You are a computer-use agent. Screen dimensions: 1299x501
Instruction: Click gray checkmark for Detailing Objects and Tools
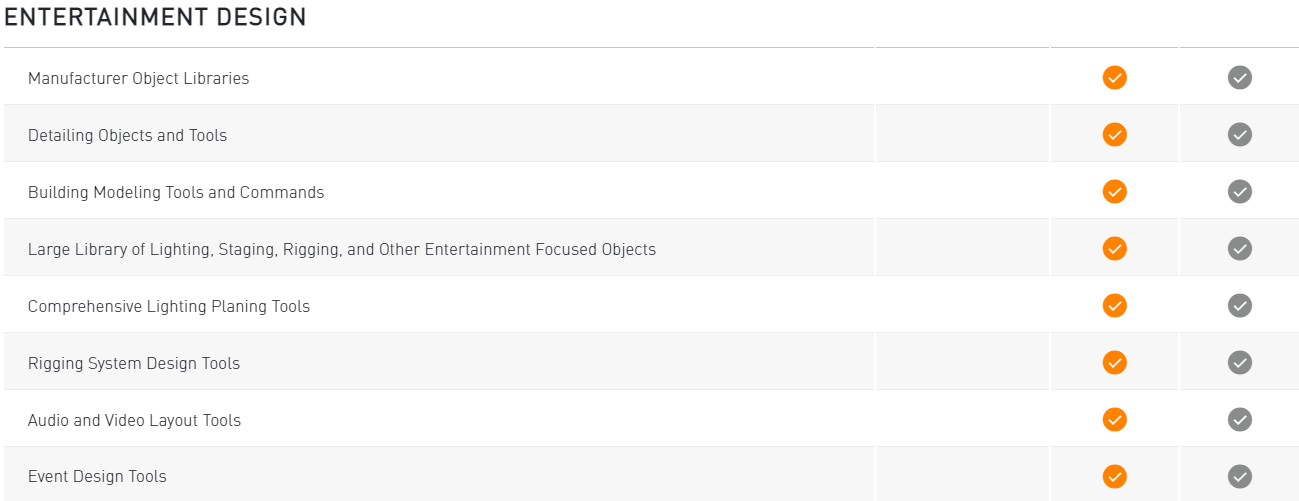pyautogui.click(x=1239, y=134)
